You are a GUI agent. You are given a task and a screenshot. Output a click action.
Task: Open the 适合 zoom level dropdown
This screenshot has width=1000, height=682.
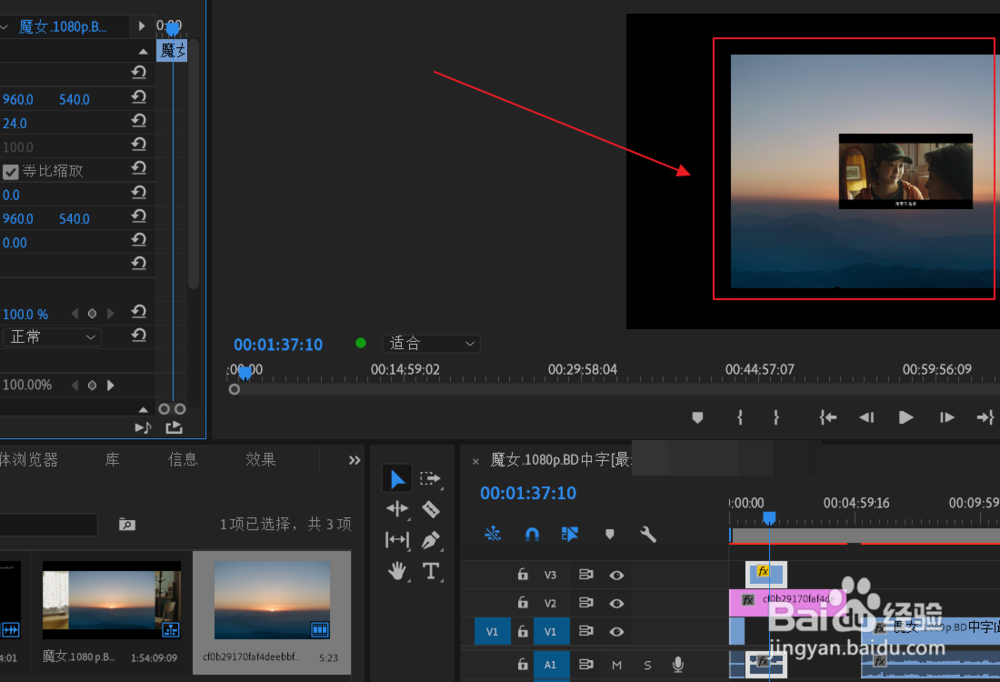click(x=431, y=343)
